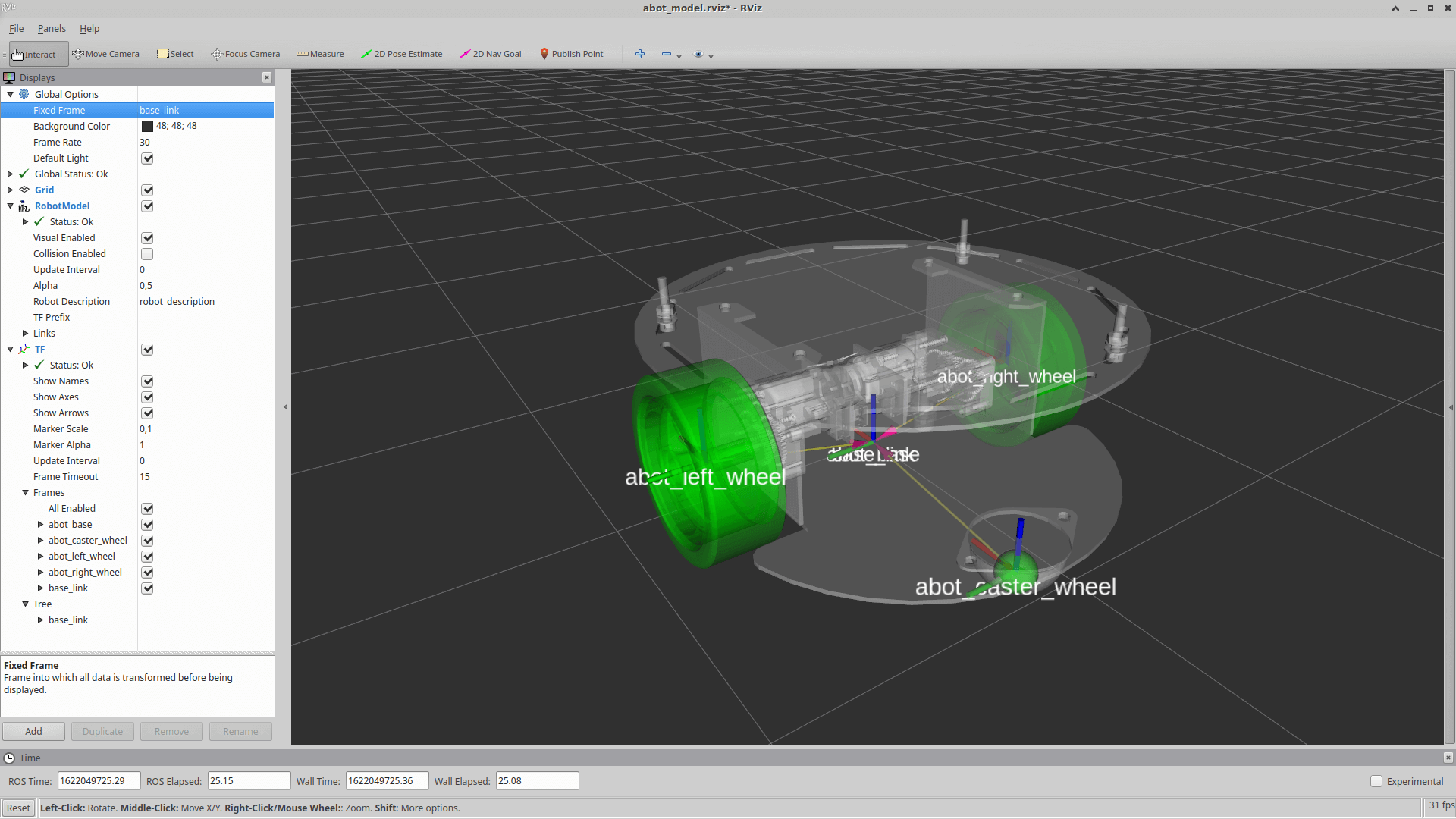Click the Publish Point tool
The width and height of the screenshot is (1456, 819).
[578, 54]
